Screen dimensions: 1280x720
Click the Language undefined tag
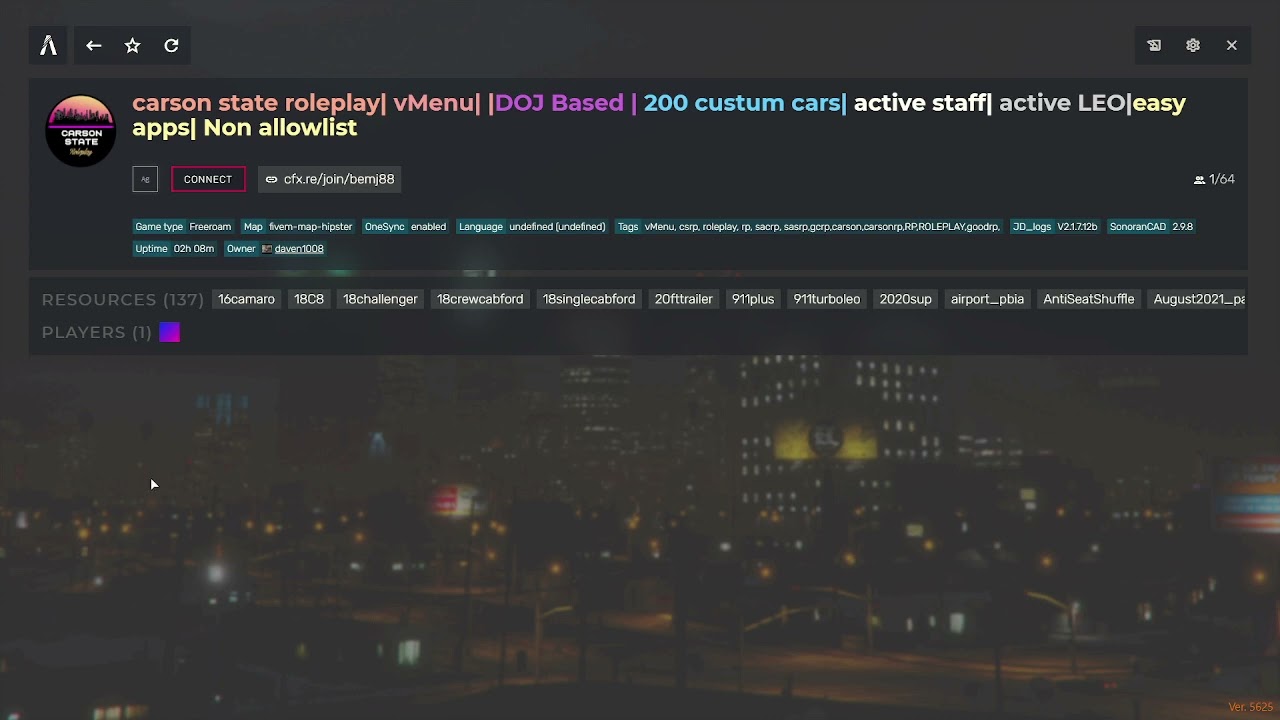coord(532,227)
